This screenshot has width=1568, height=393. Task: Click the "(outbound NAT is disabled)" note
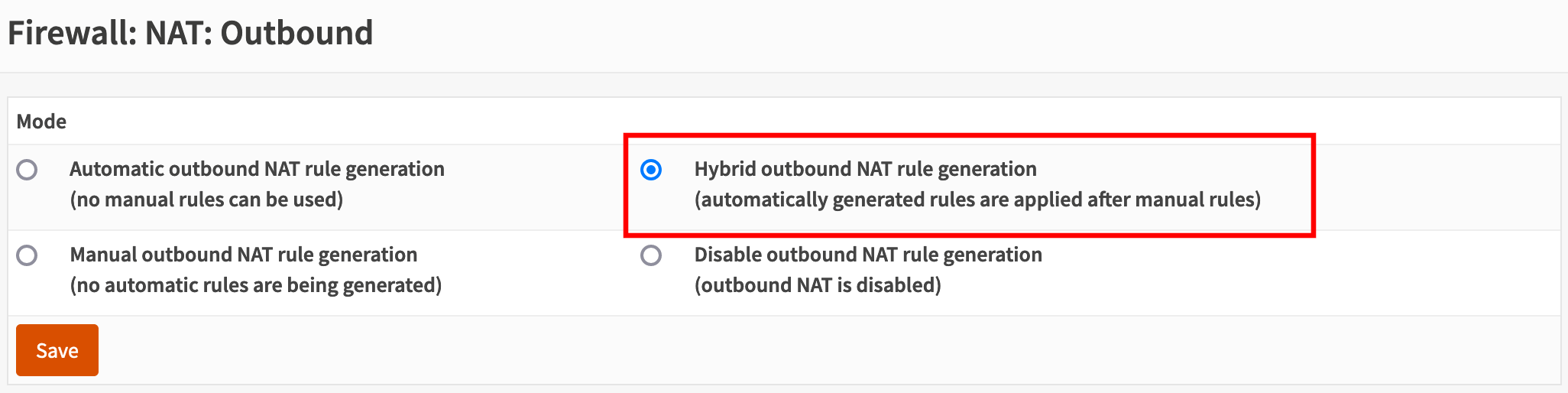[818, 285]
